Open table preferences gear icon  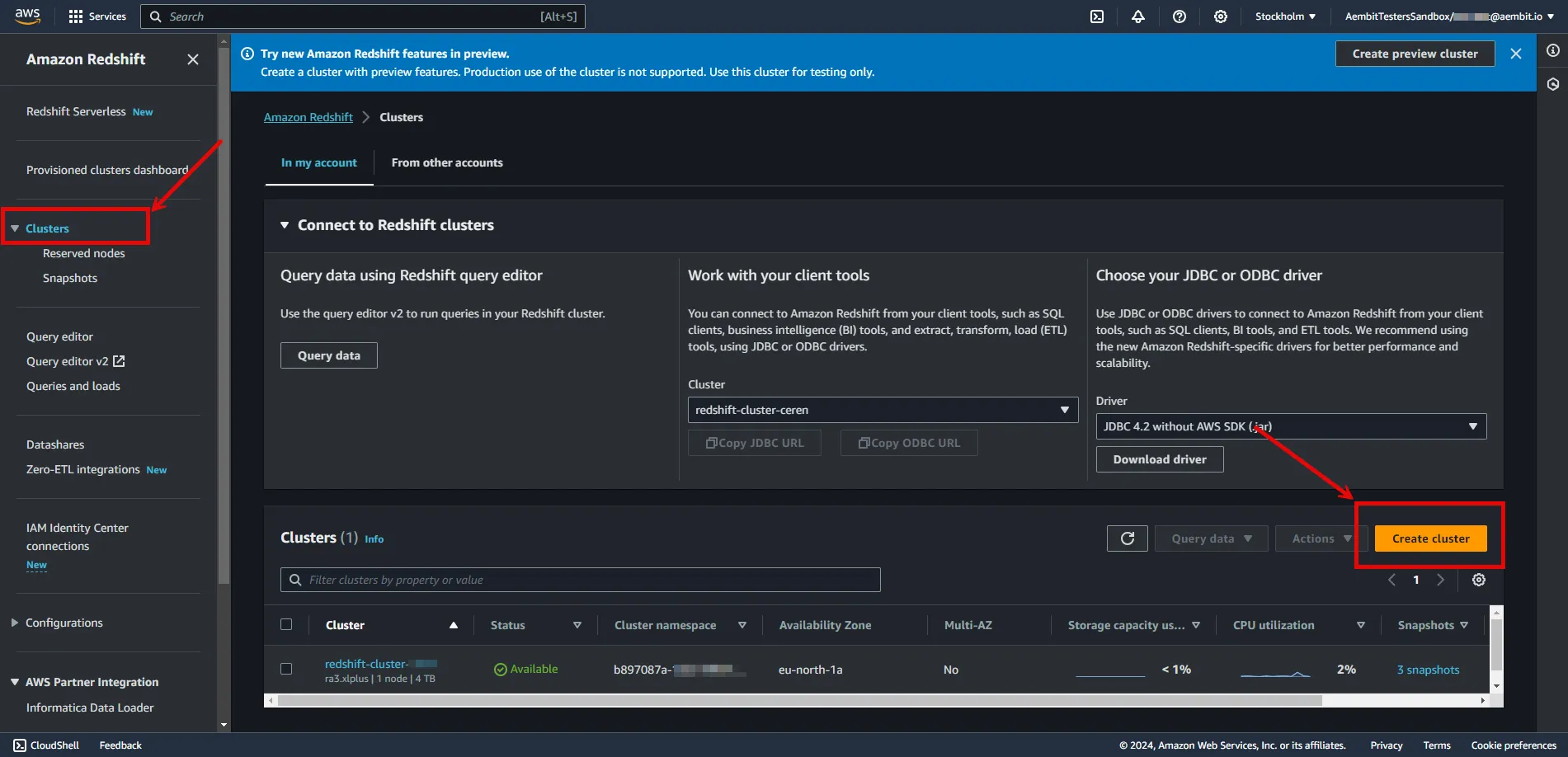[1479, 580]
